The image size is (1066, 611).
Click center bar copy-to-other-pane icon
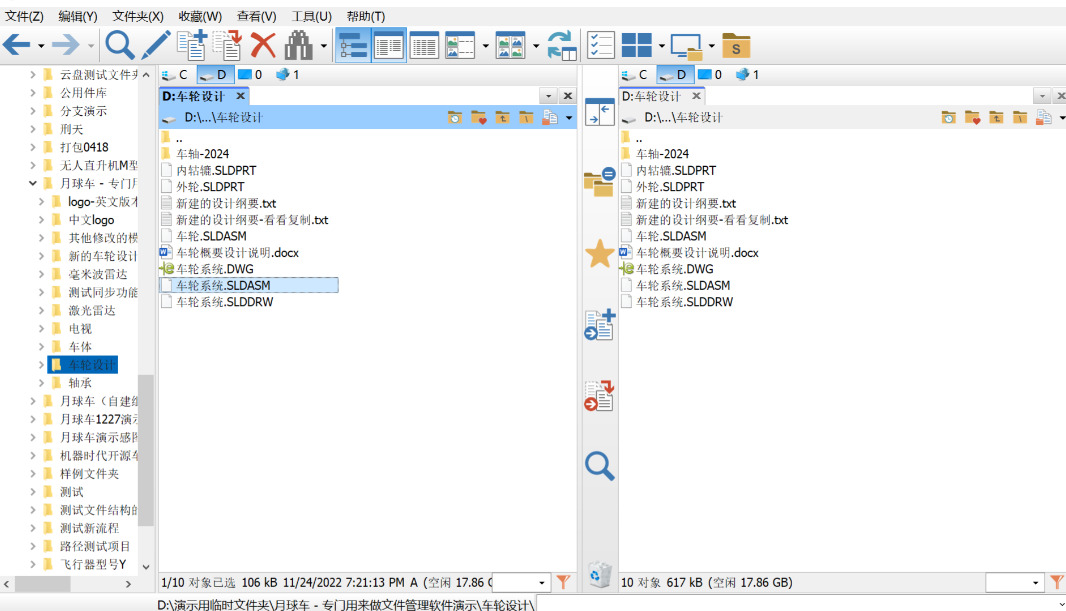click(600, 324)
